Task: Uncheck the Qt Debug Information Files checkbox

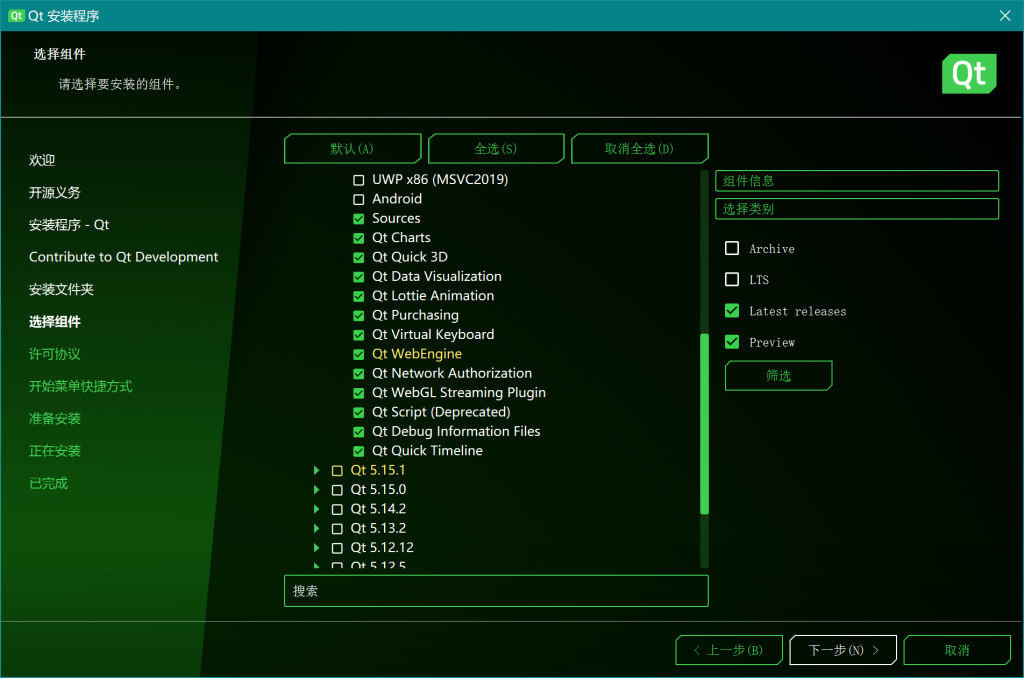Action: 359,432
